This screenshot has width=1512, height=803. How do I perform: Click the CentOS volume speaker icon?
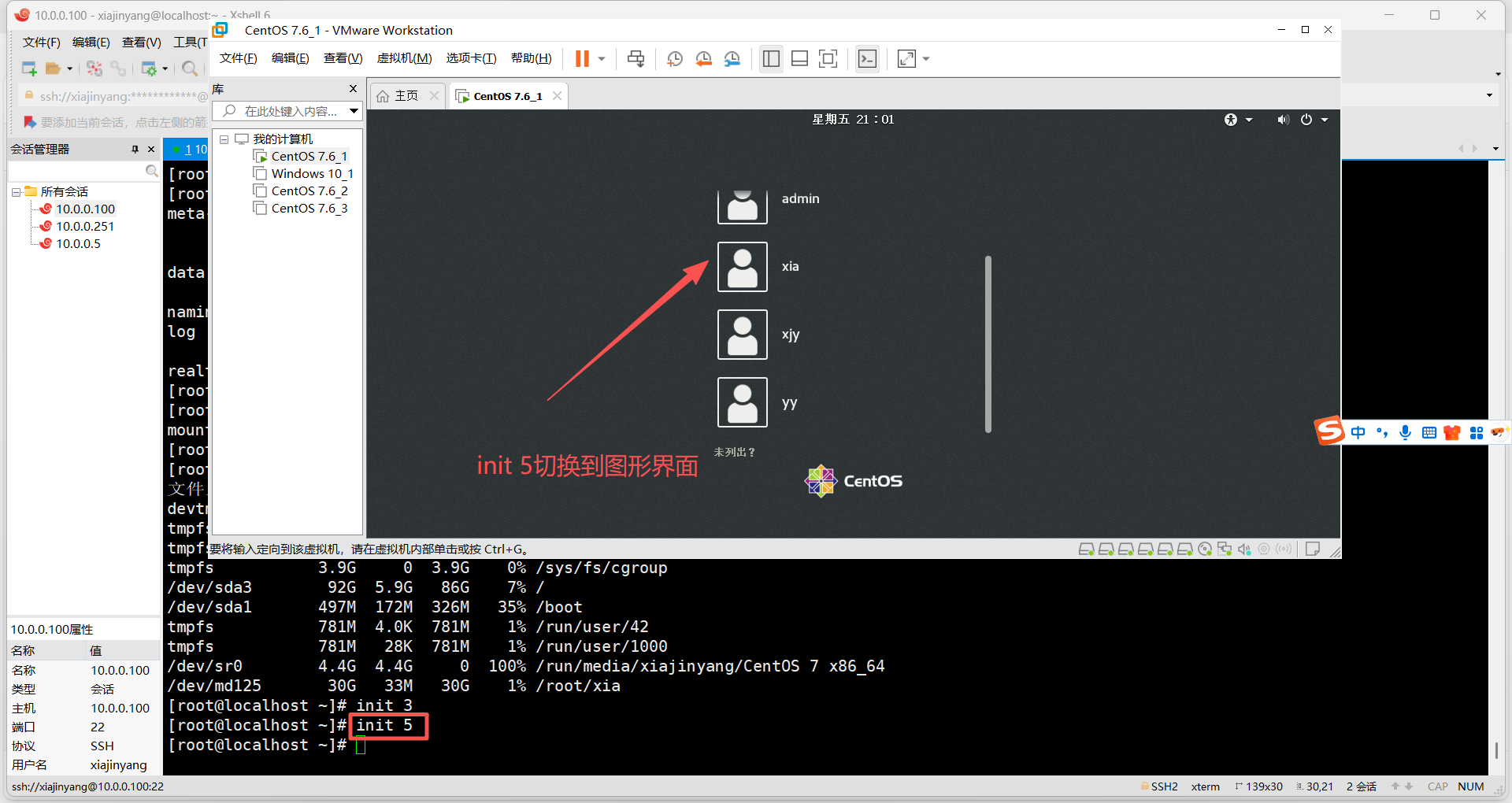point(1283,120)
